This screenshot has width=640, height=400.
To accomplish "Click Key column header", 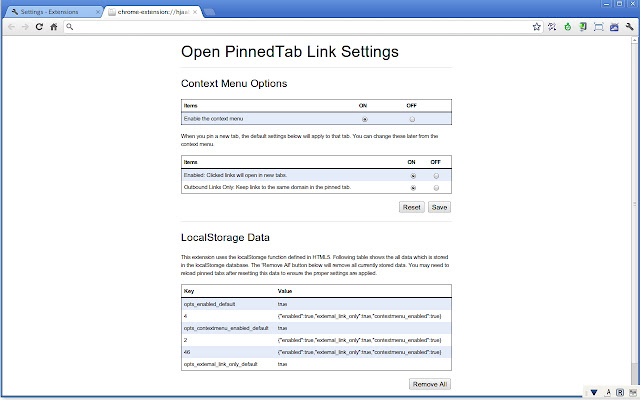I will click(x=189, y=291).
